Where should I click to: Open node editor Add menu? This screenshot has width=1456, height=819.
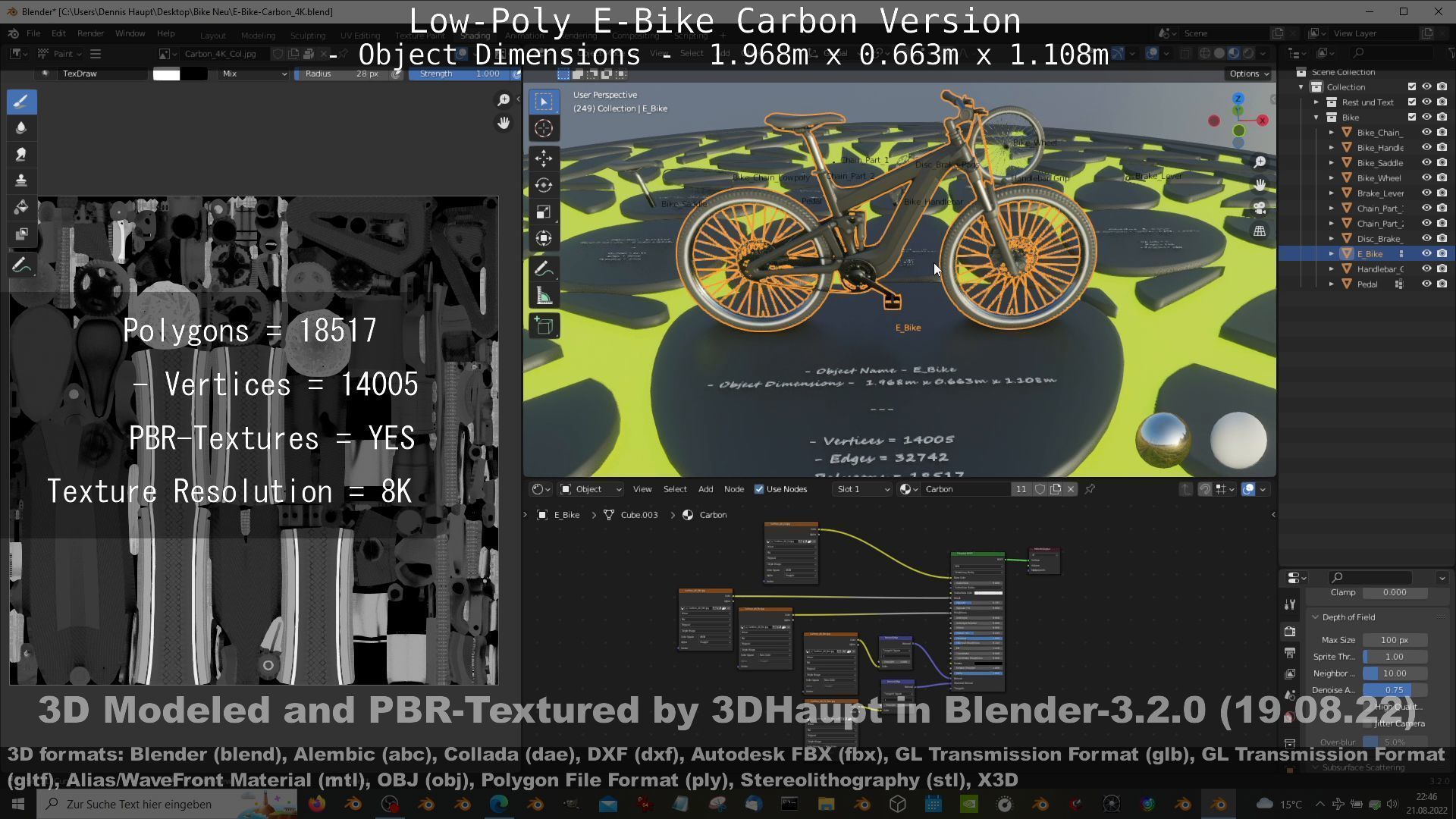[x=705, y=489]
